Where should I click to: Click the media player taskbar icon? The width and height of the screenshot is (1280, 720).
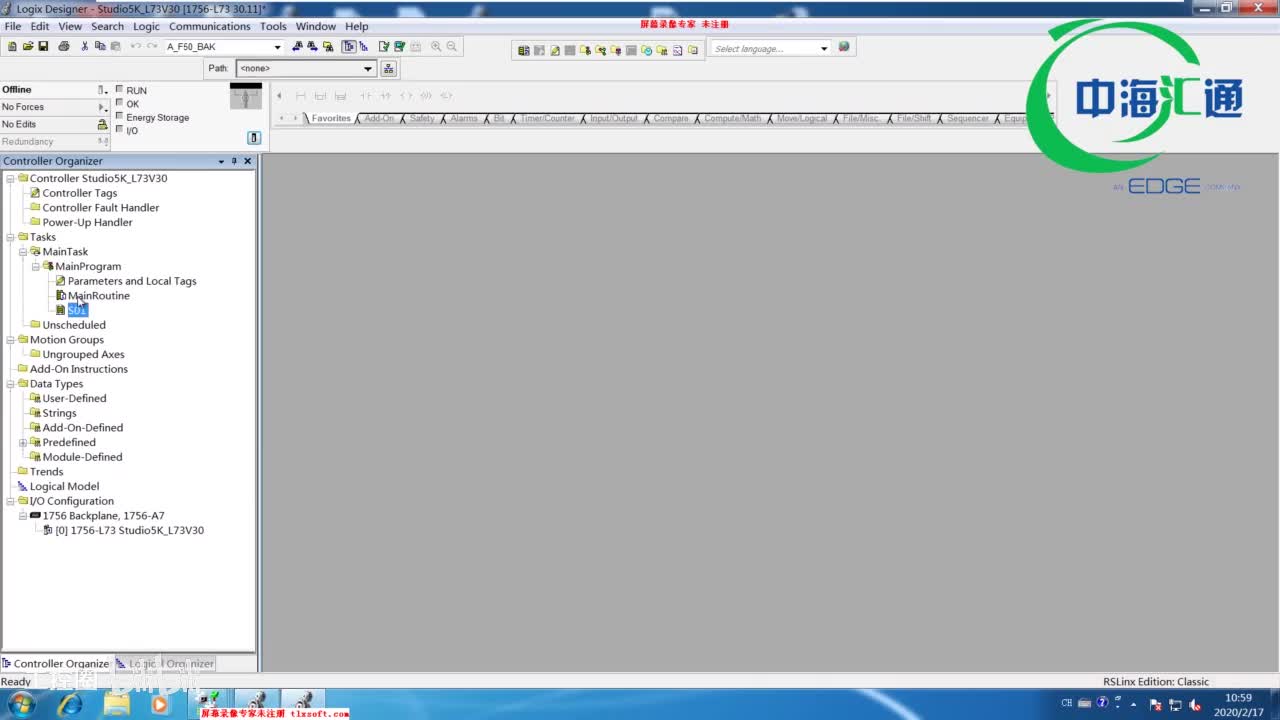tap(159, 704)
